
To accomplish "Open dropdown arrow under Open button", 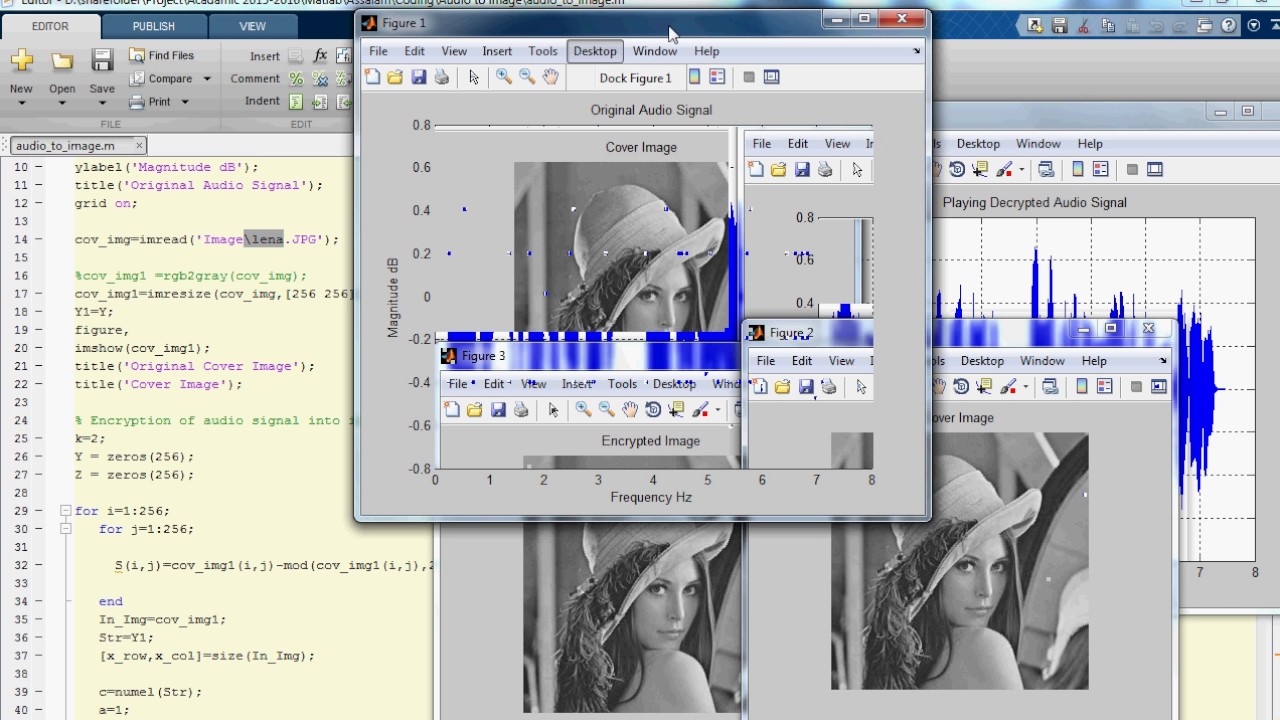I will pos(62,103).
